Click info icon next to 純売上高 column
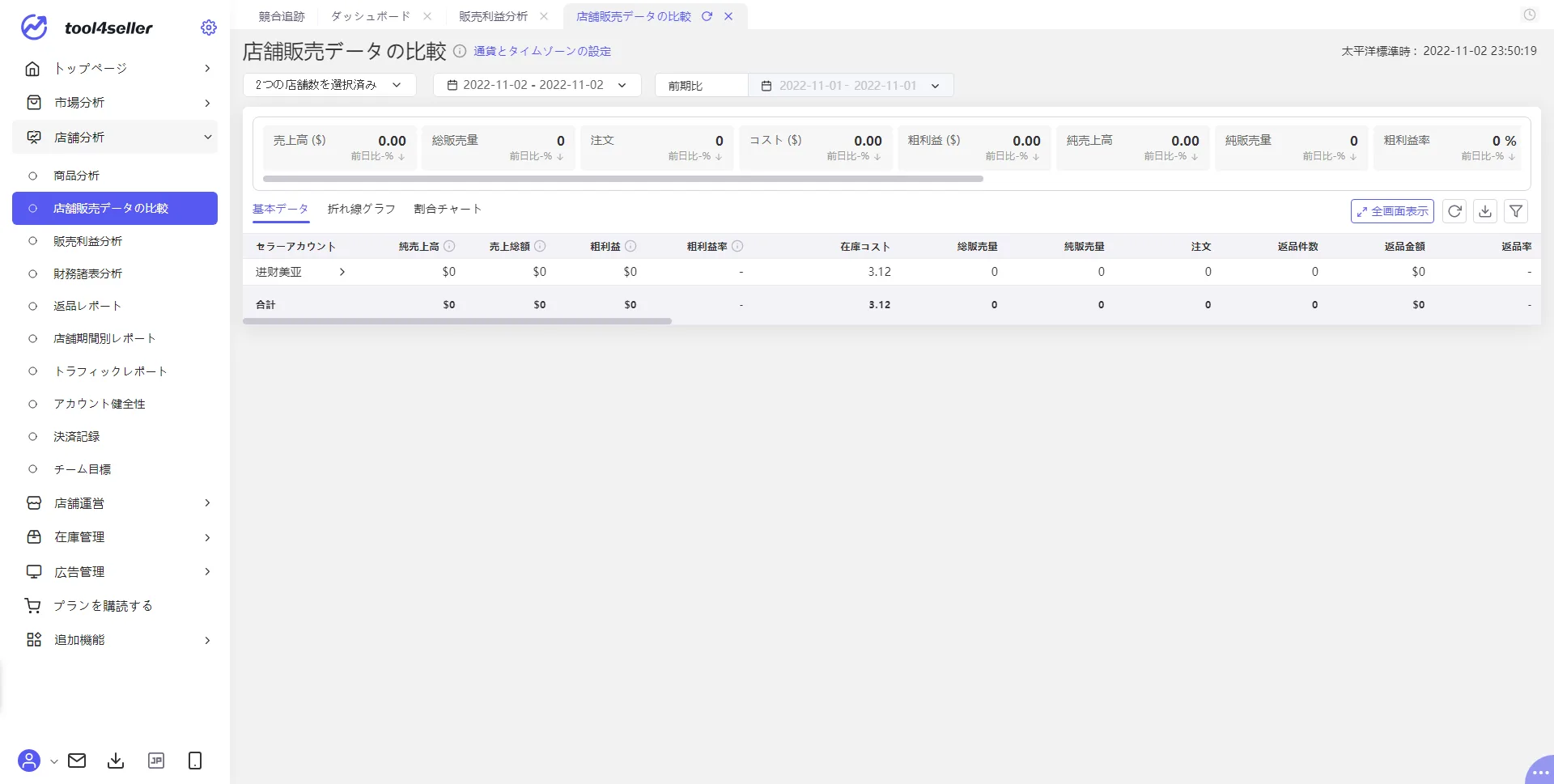This screenshot has height=784, width=1554. coord(449,246)
